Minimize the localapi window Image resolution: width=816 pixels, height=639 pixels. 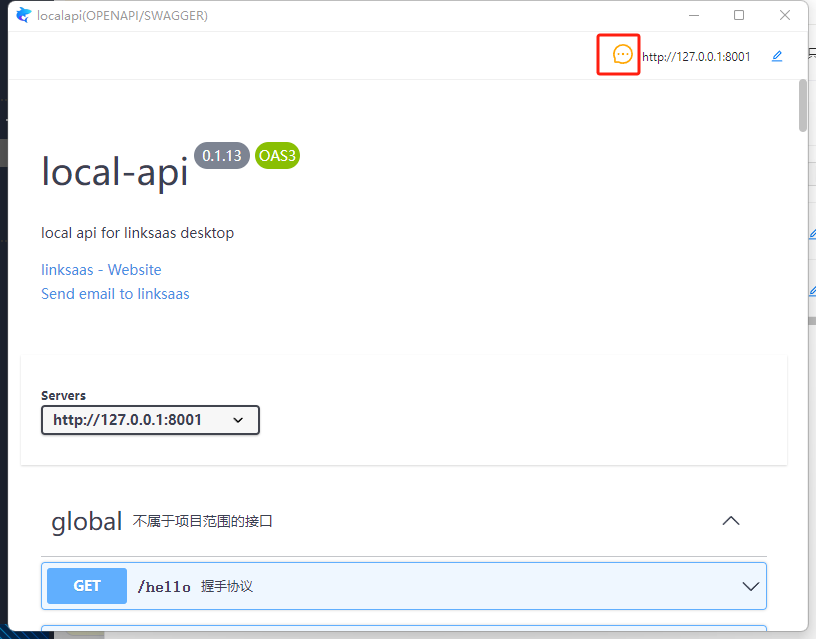694,16
